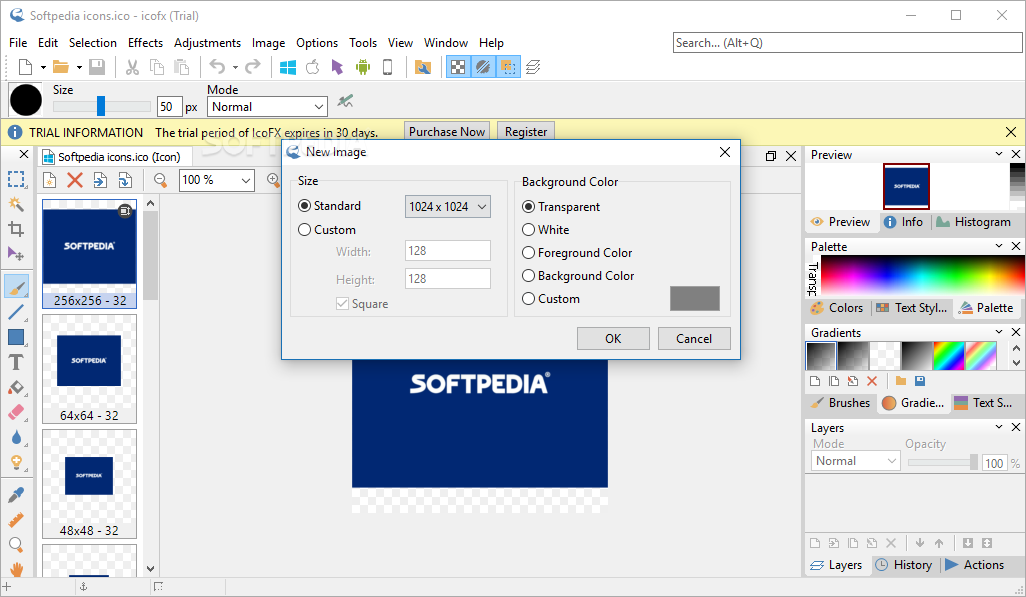Screen dimensions: 1026x597
Task: Click the brush Size slider
Action: click(101, 106)
